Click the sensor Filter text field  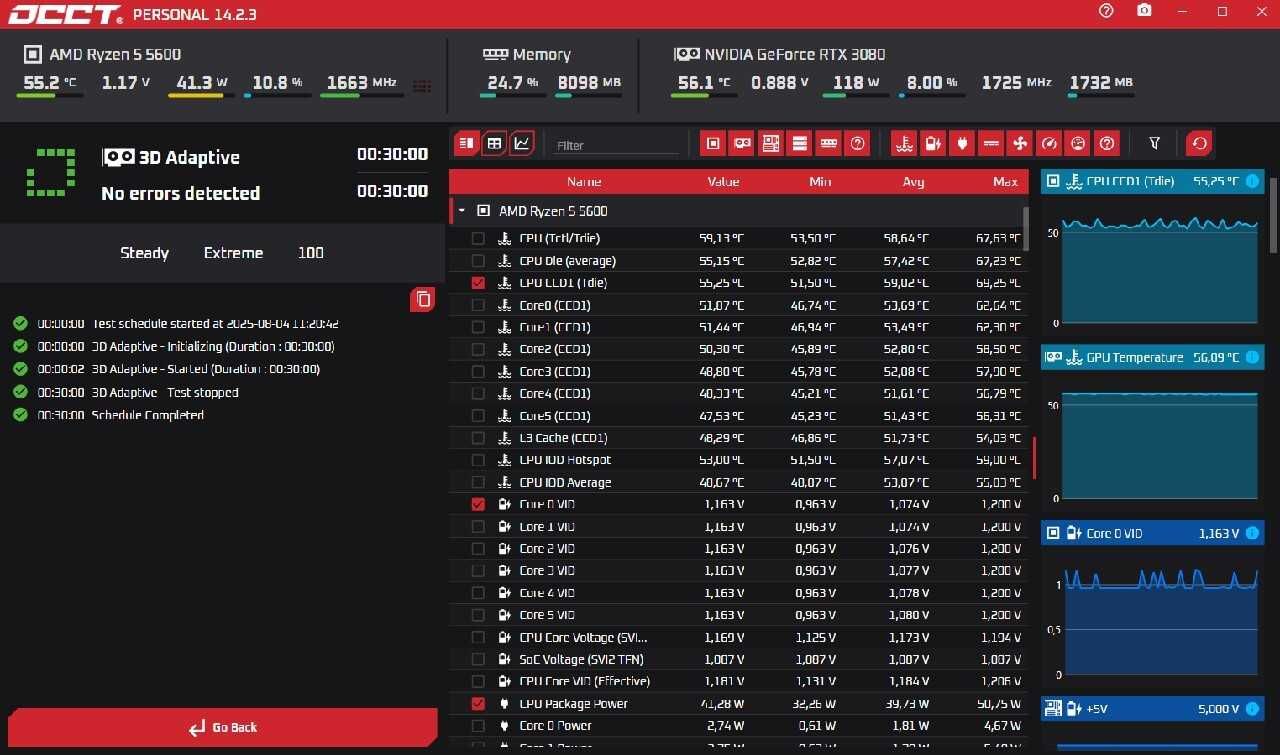[616, 145]
